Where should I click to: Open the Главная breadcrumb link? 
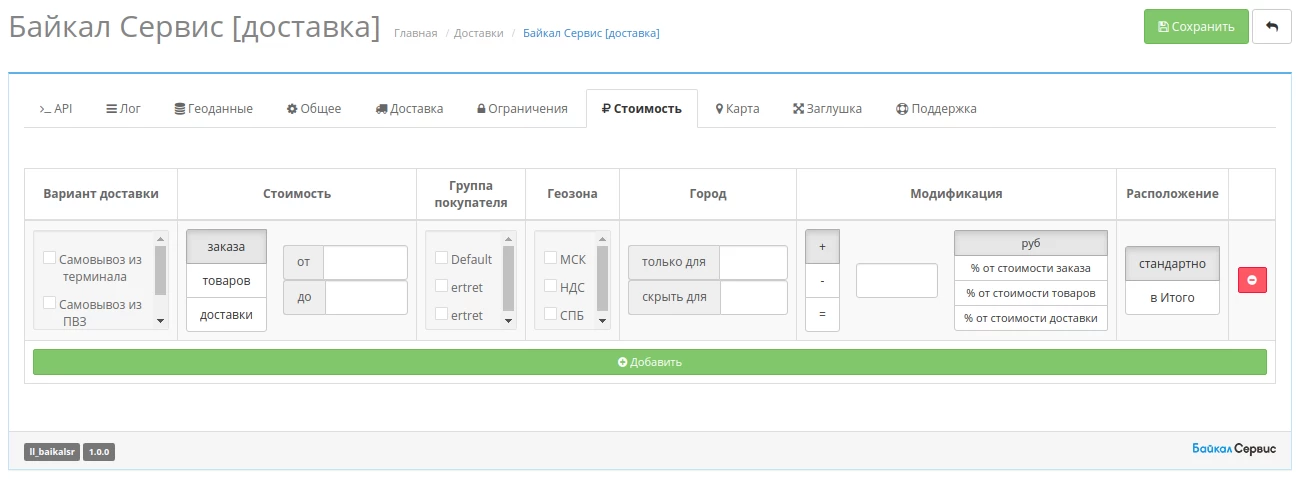coord(415,33)
